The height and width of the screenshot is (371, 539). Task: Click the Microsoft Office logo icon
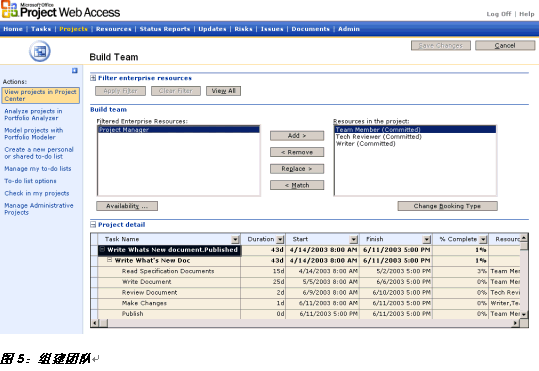pyautogui.click(x=10, y=10)
